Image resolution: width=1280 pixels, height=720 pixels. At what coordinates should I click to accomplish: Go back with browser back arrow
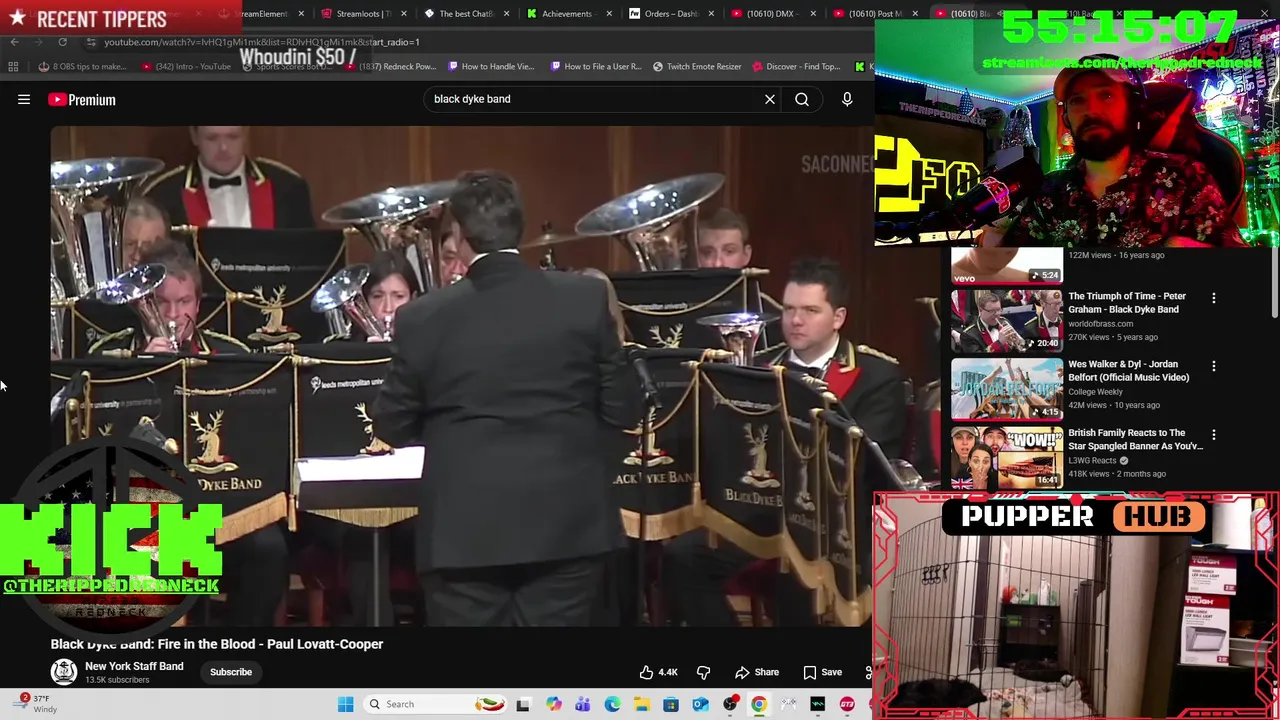pos(14,42)
